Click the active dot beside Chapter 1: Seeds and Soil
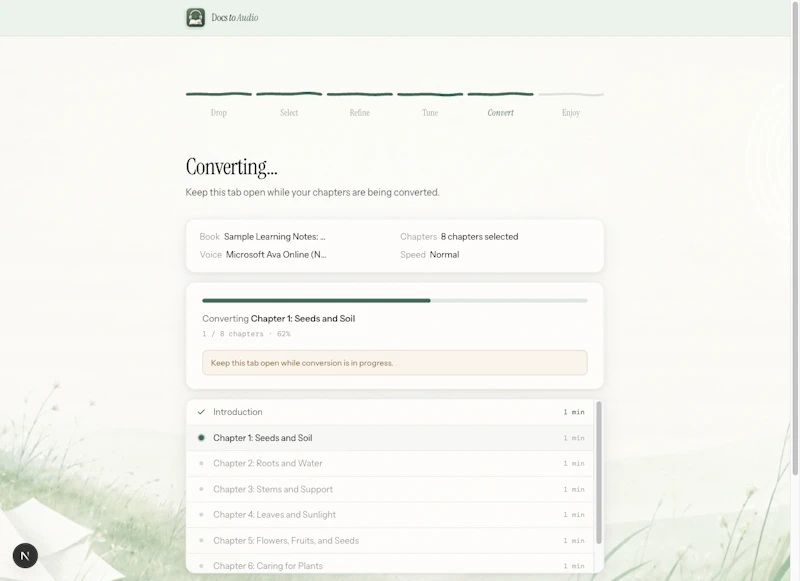This screenshot has height=581, width=800. click(201, 438)
